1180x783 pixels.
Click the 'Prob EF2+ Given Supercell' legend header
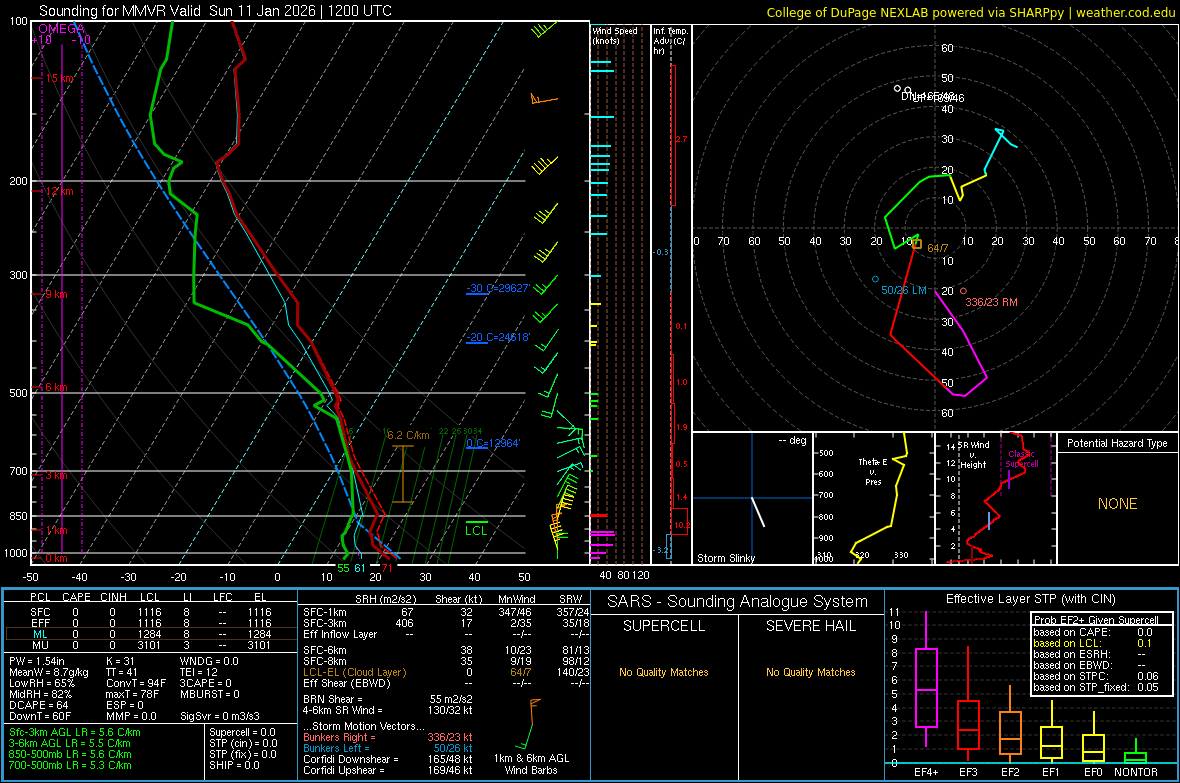point(1094,620)
